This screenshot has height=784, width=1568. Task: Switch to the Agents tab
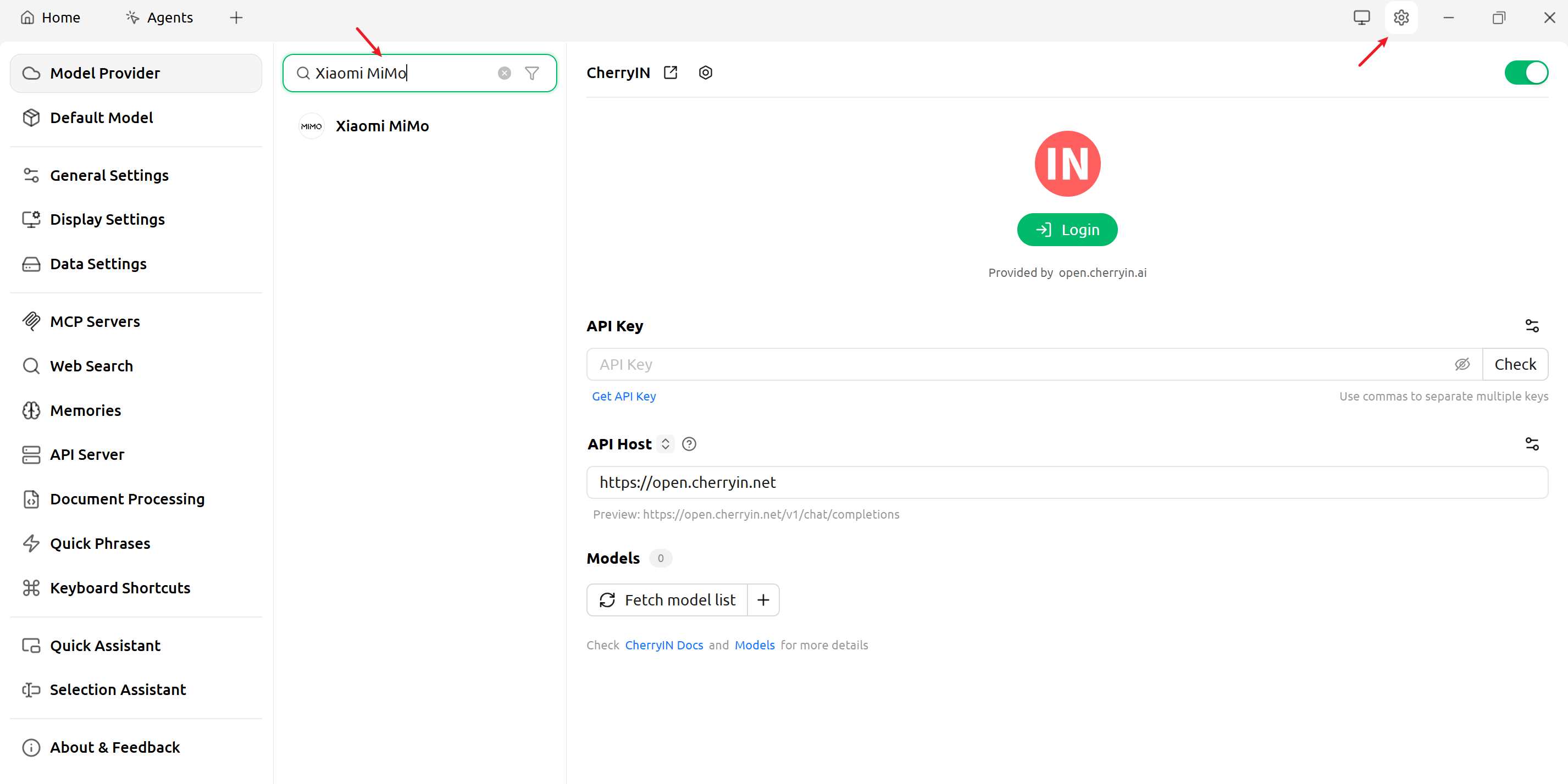[x=159, y=18]
